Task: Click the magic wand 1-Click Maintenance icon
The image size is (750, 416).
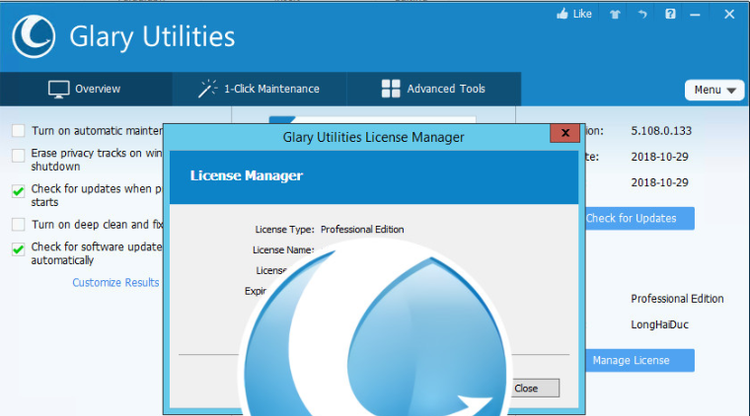Action: coord(208,89)
